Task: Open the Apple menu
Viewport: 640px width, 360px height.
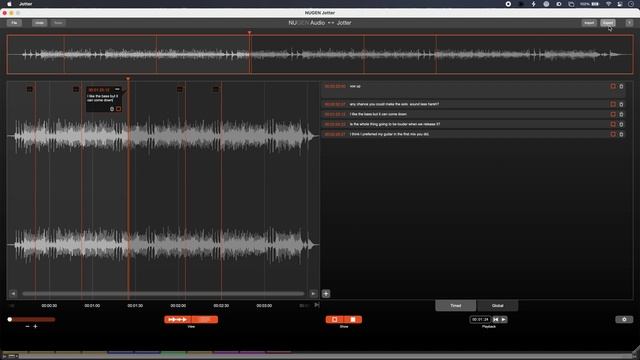Action: (x=9, y=4)
